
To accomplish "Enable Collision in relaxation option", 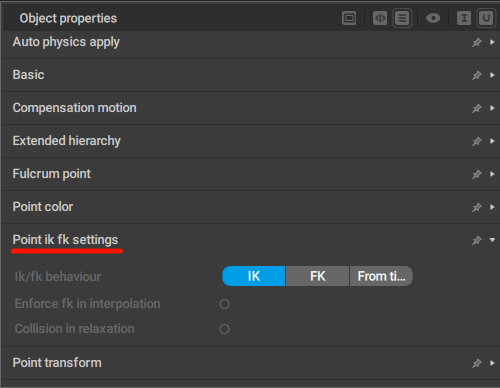I will click(224, 329).
